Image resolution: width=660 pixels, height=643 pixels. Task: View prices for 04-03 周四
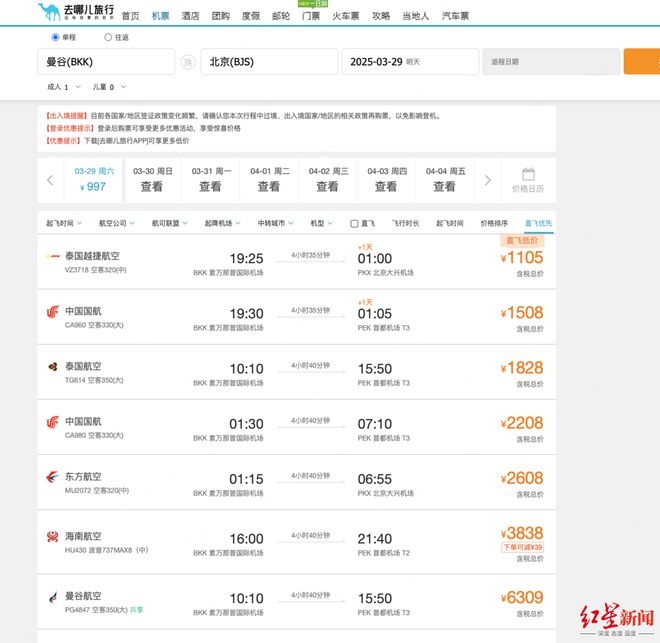click(x=386, y=180)
